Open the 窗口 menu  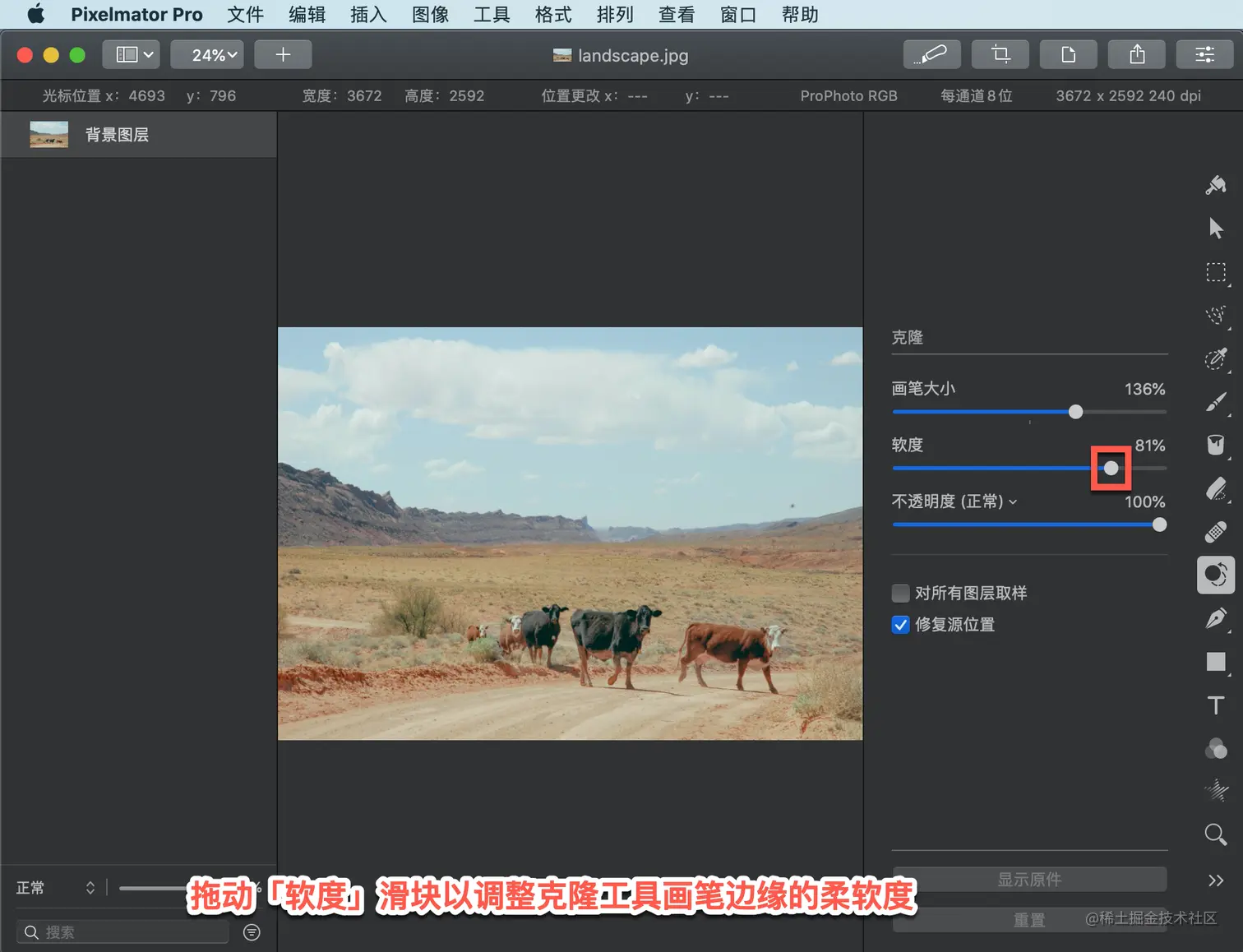738,15
